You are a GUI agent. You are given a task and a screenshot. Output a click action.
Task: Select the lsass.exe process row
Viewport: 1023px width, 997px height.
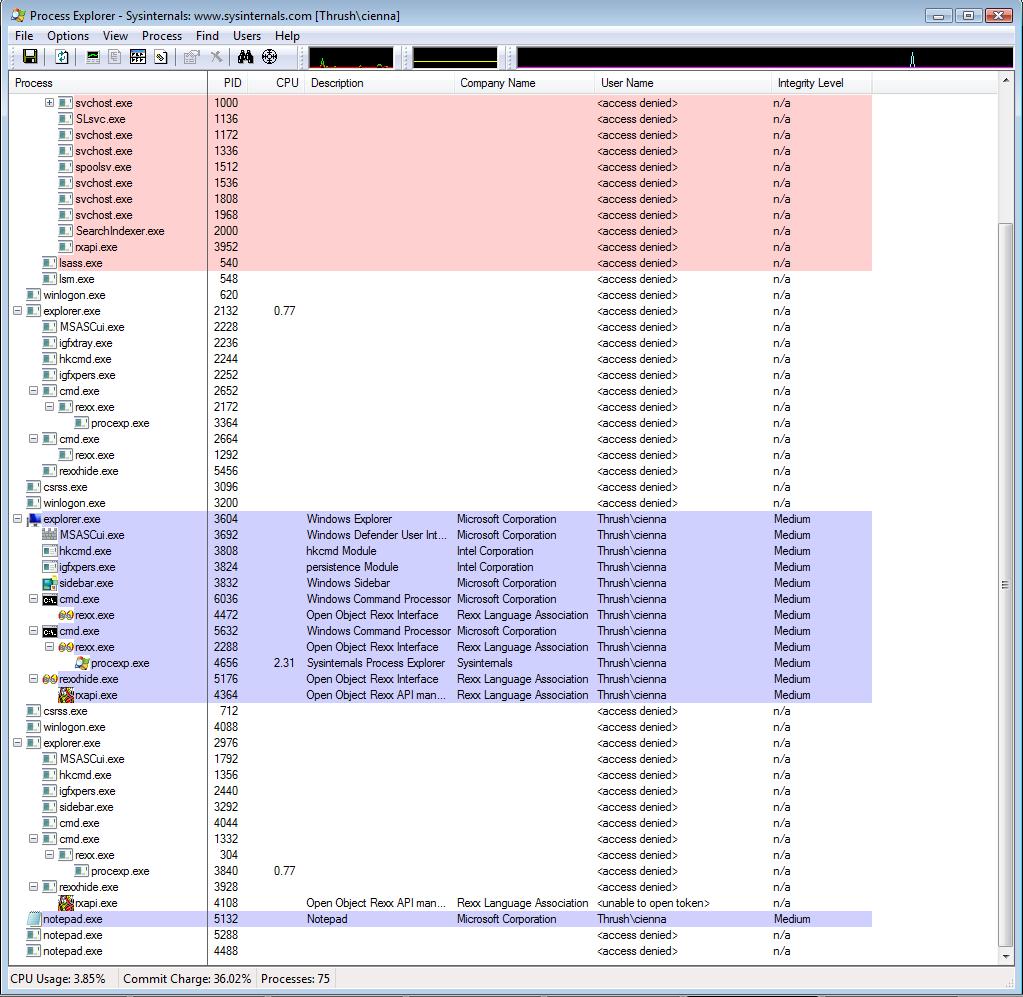pos(440,263)
